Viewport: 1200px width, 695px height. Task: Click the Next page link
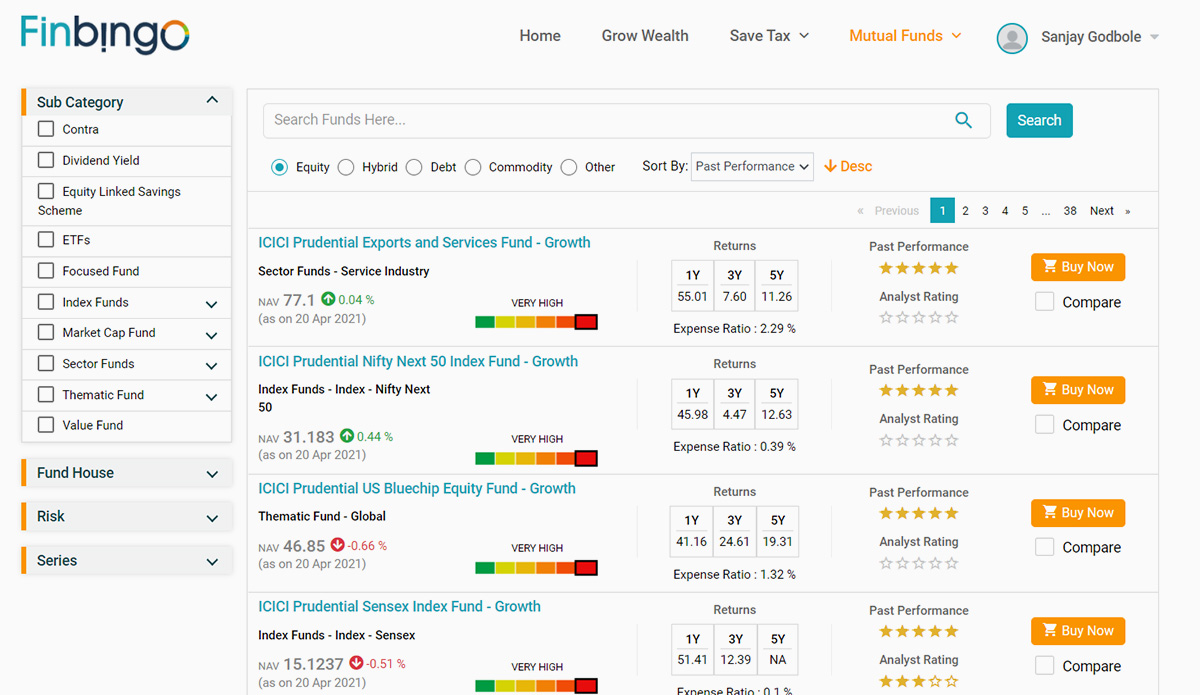[x=1102, y=211]
